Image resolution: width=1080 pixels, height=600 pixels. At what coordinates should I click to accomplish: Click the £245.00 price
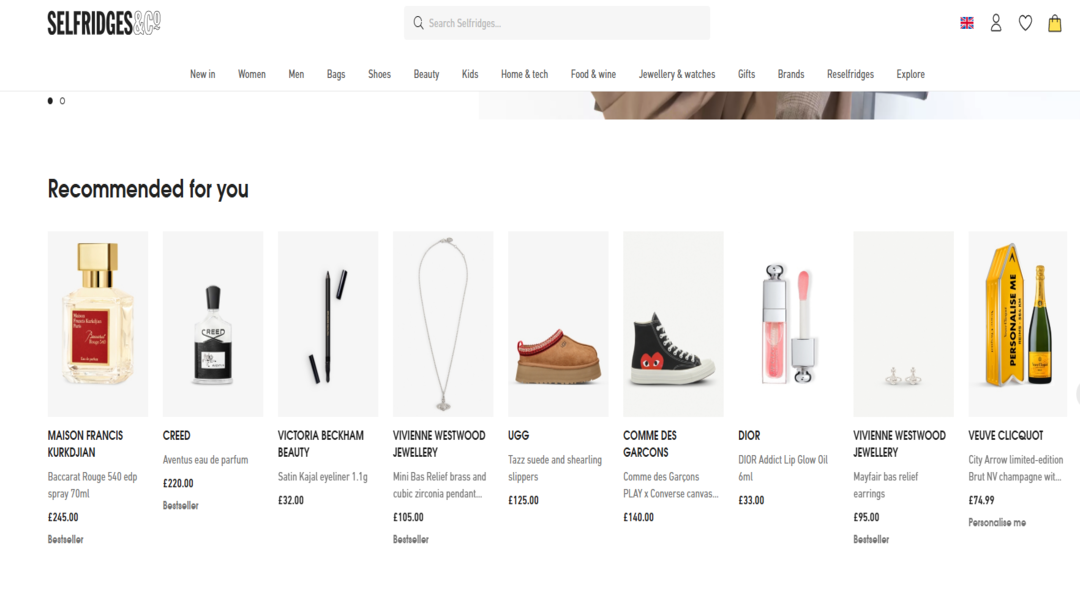click(63, 517)
